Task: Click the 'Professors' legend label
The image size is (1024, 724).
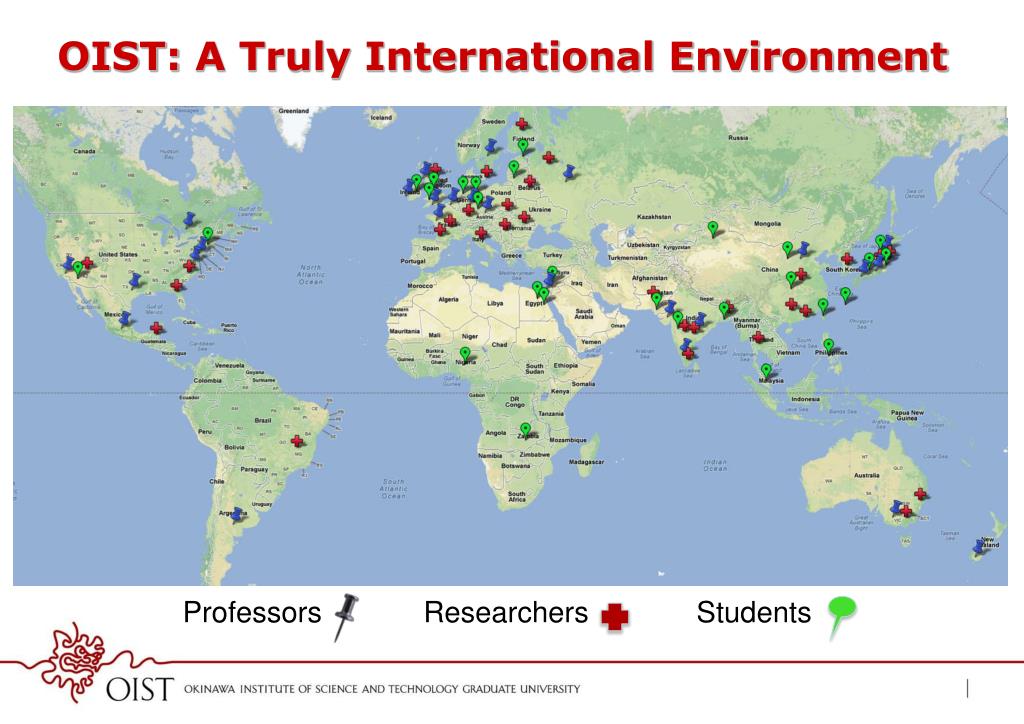Action: [252, 612]
